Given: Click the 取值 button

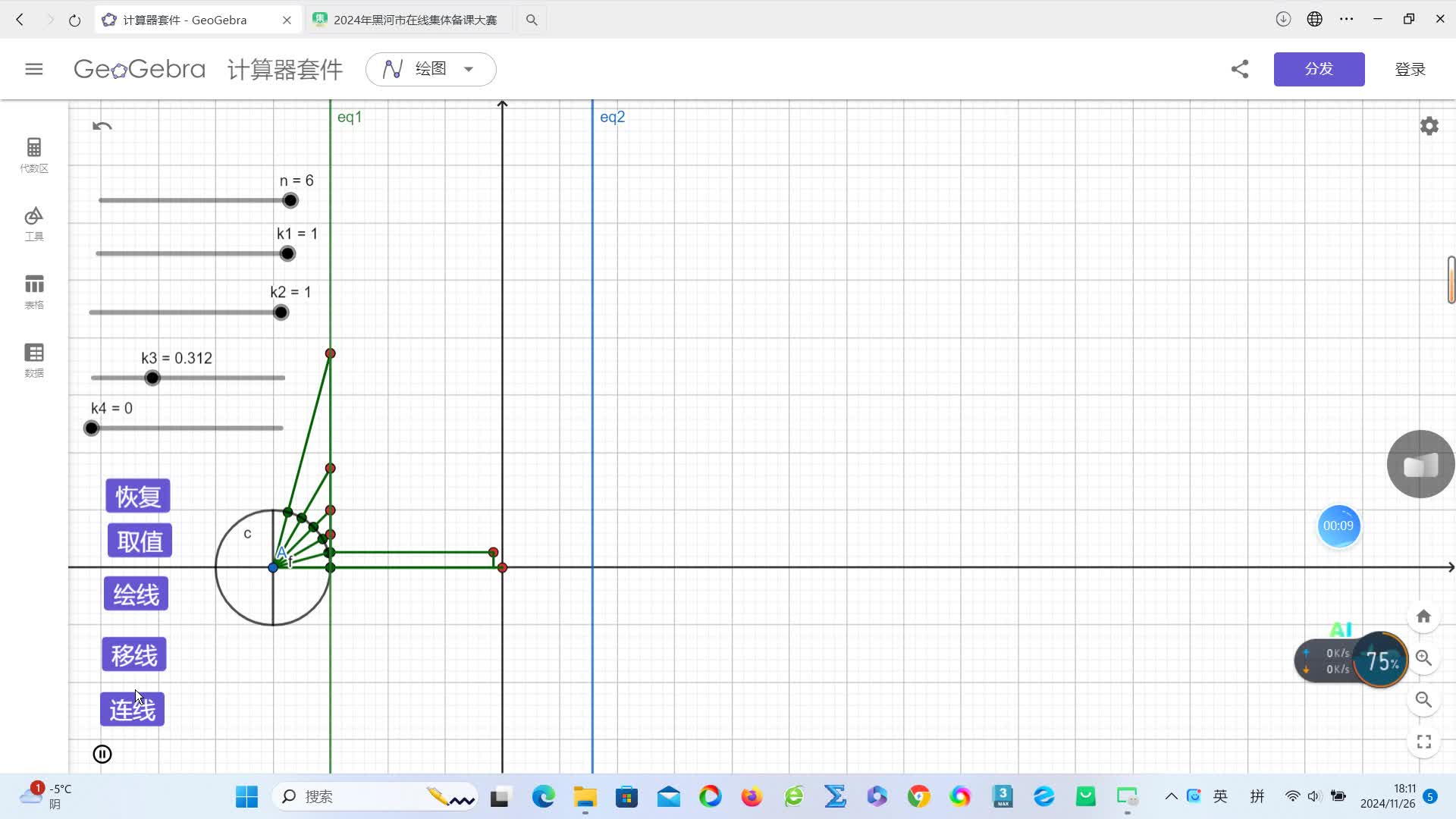Looking at the screenshot, I should tap(140, 541).
